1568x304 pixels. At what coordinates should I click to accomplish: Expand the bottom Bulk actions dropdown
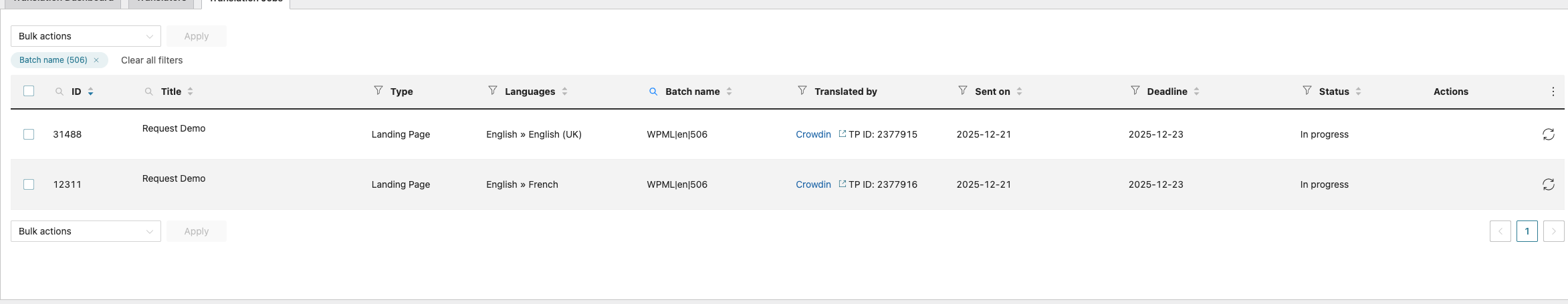86,231
